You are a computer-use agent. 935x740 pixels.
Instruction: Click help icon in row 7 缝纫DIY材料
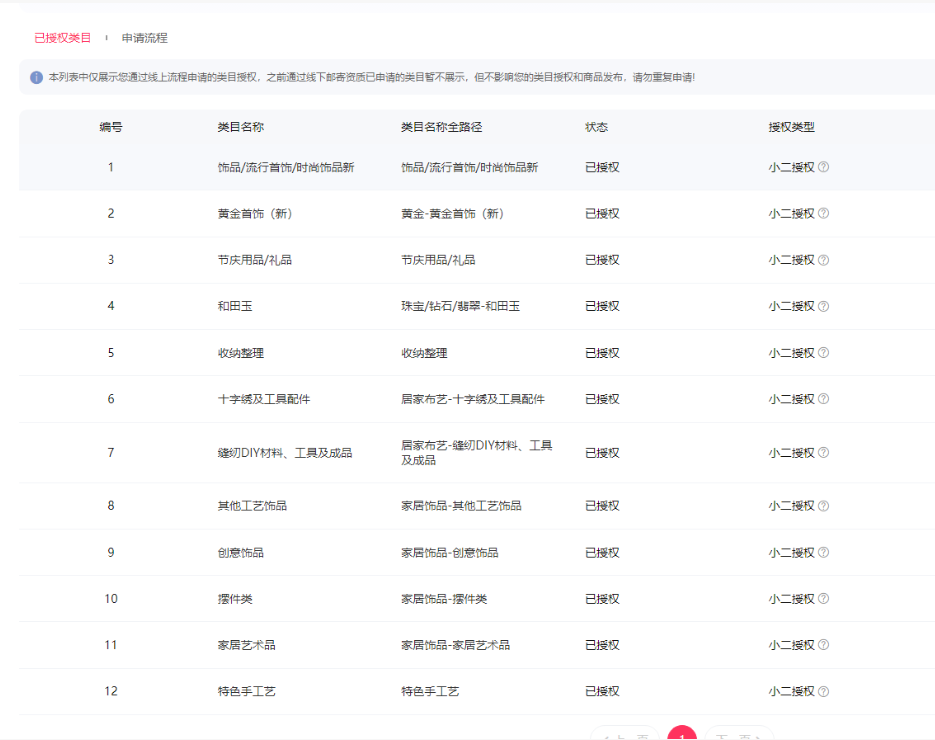pyautogui.click(x=823, y=453)
